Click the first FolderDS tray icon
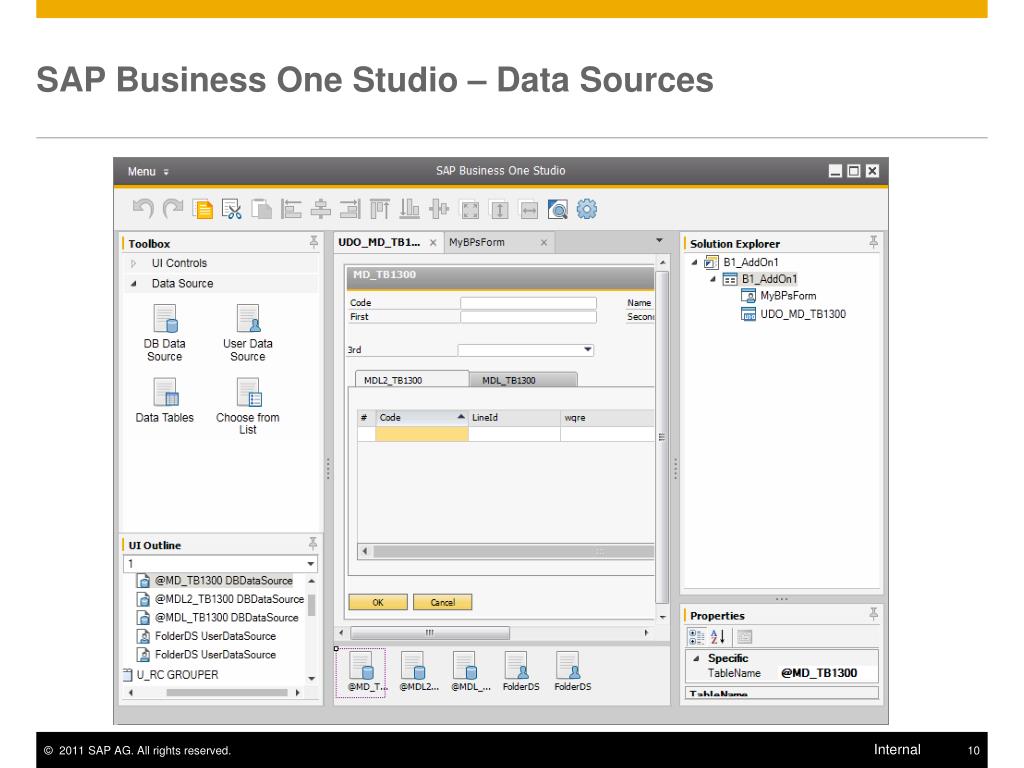Viewport: 1024px width, 768px height. coord(521,672)
